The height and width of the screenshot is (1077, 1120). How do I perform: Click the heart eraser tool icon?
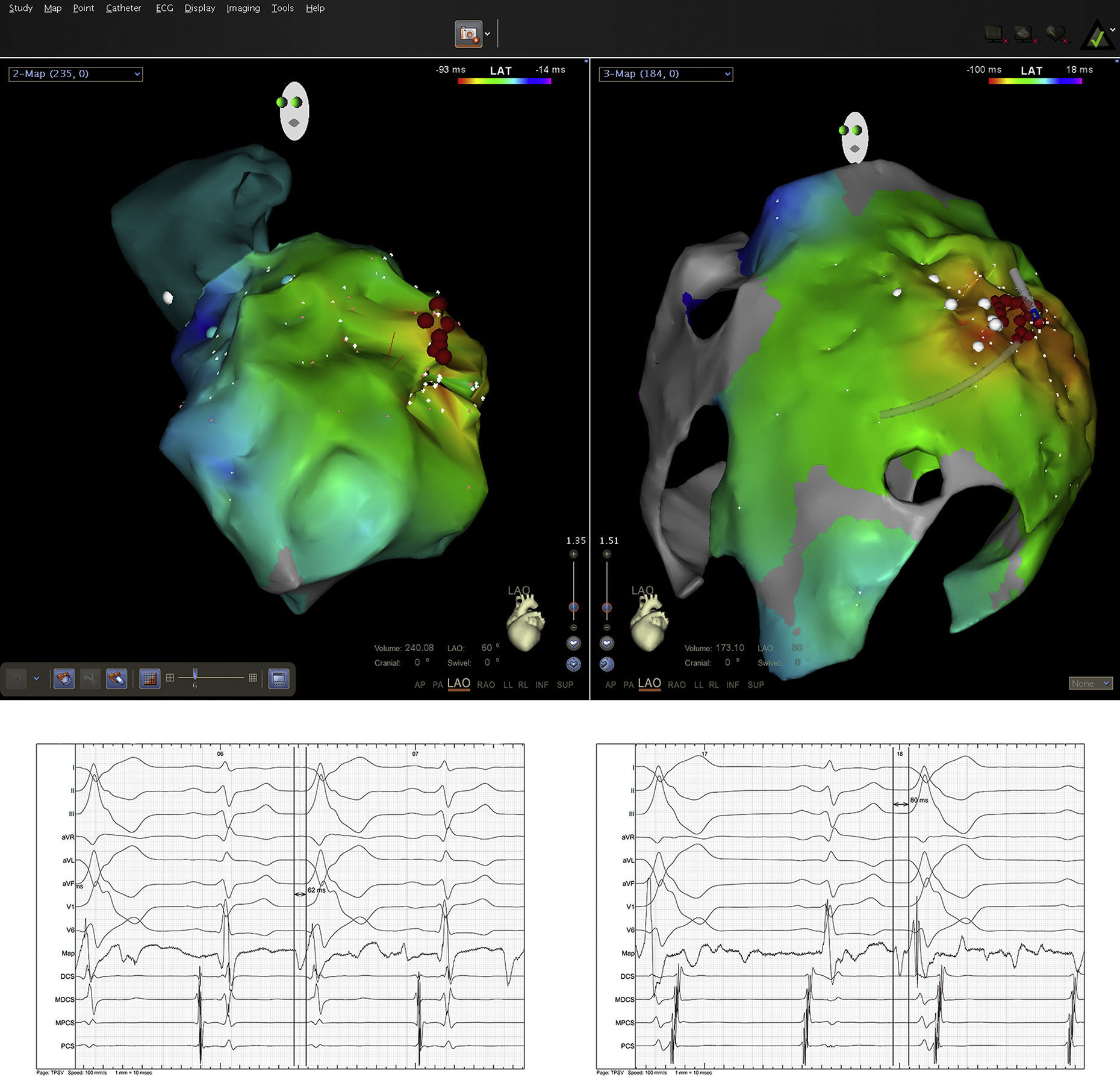(116, 678)
